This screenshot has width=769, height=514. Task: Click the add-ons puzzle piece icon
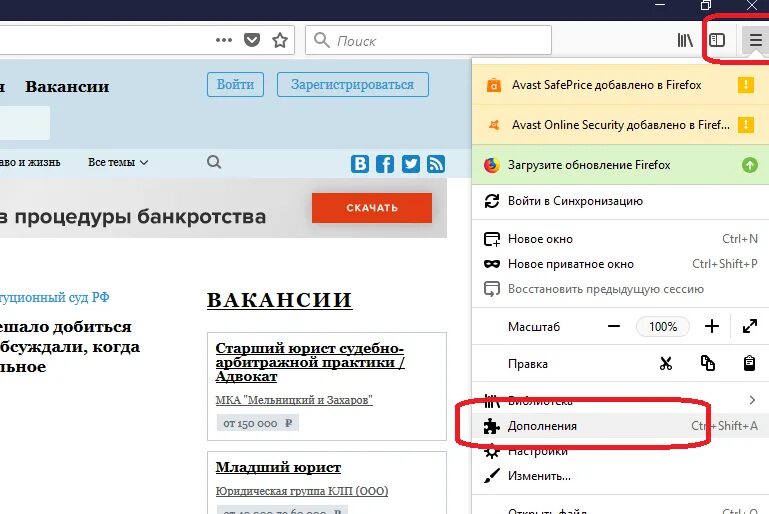pyautogui.click(x=491, y=426)
